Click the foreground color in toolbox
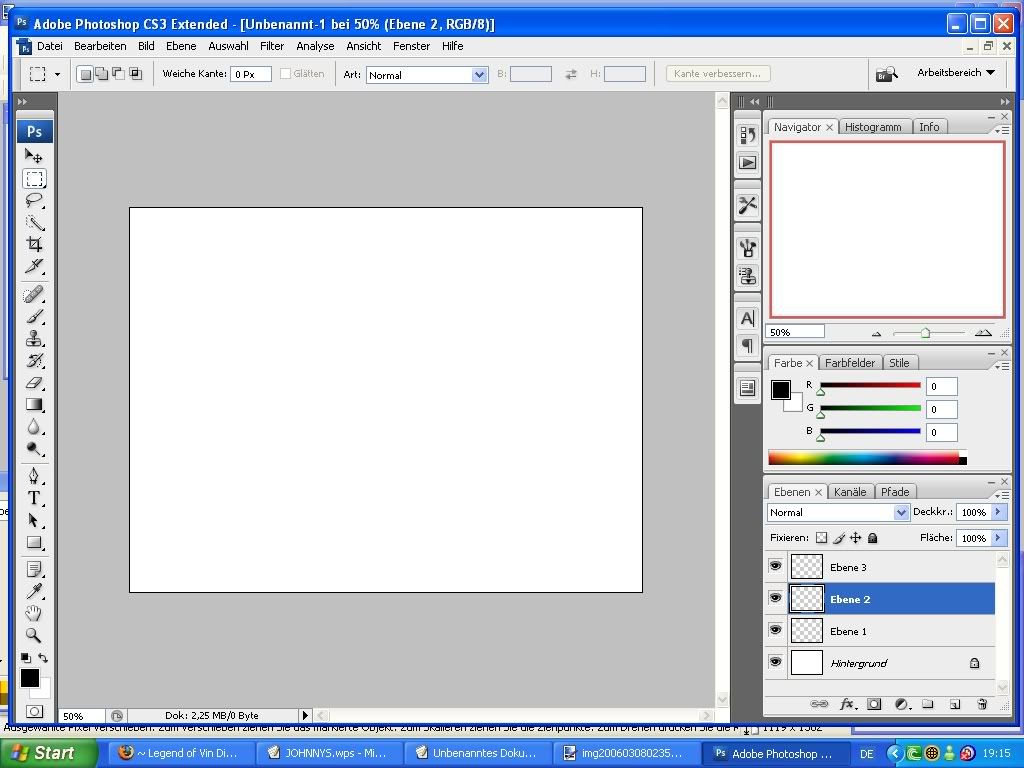 point(29,678)
